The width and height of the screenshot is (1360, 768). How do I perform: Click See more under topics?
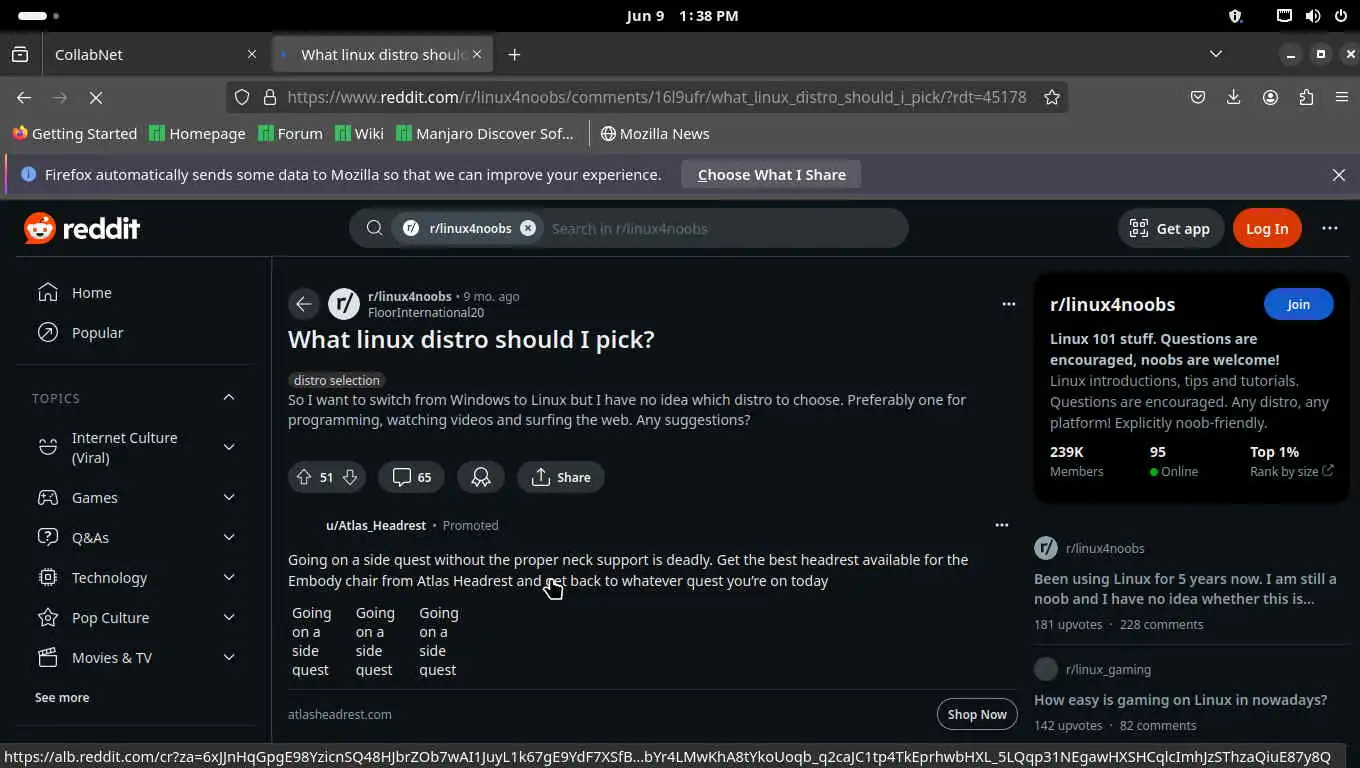[x=62, y=697]
